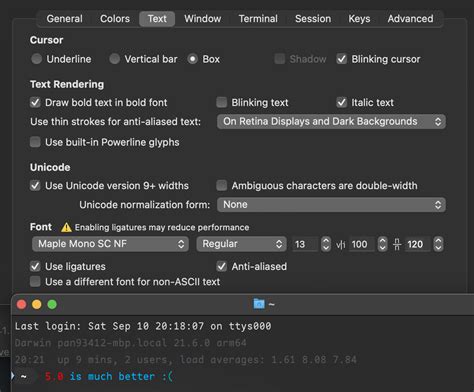Click the green zoom button of terminal
The width and height of the screenshot is (474, 392).
(52, 304)
